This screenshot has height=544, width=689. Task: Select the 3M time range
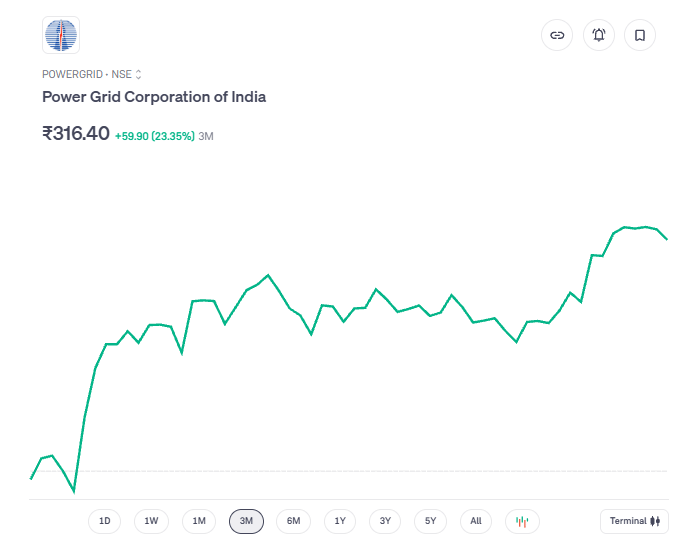[246, 521]
